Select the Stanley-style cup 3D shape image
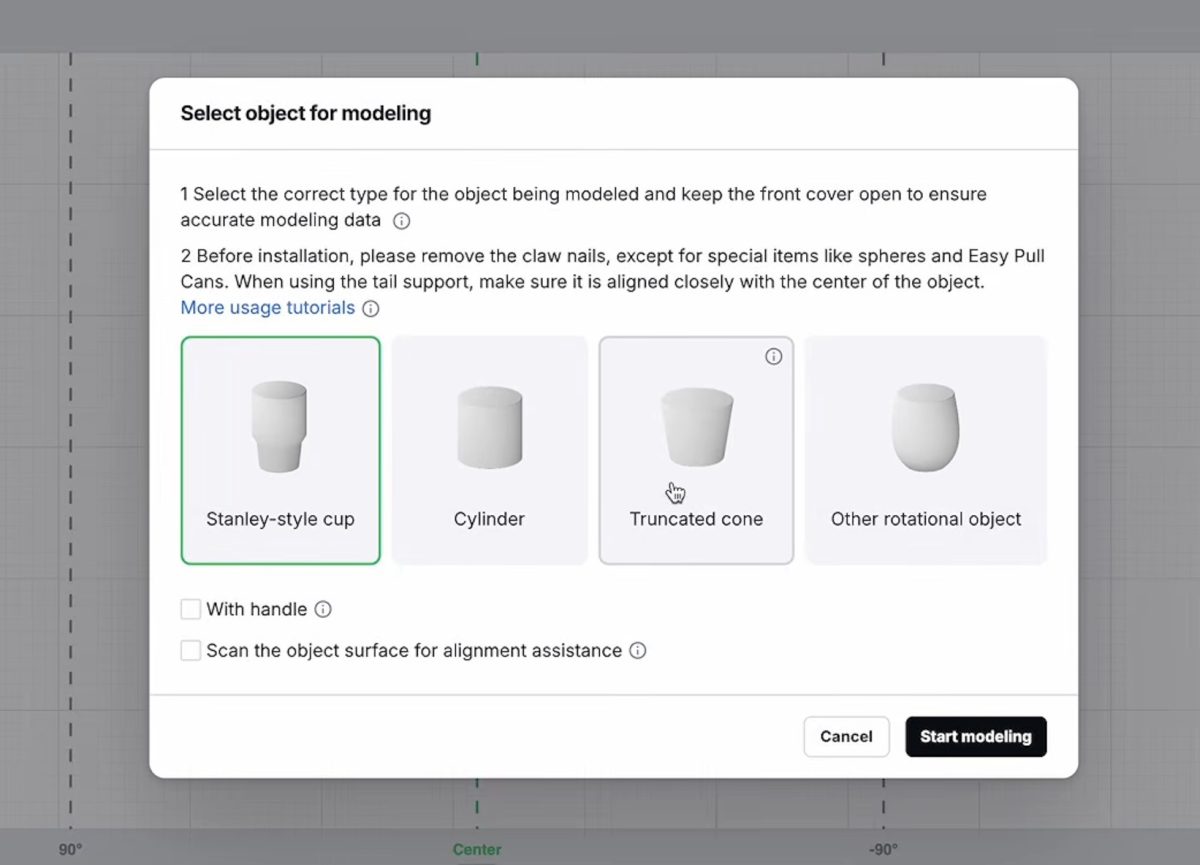 pyautogui.click(x=280, y=426)
